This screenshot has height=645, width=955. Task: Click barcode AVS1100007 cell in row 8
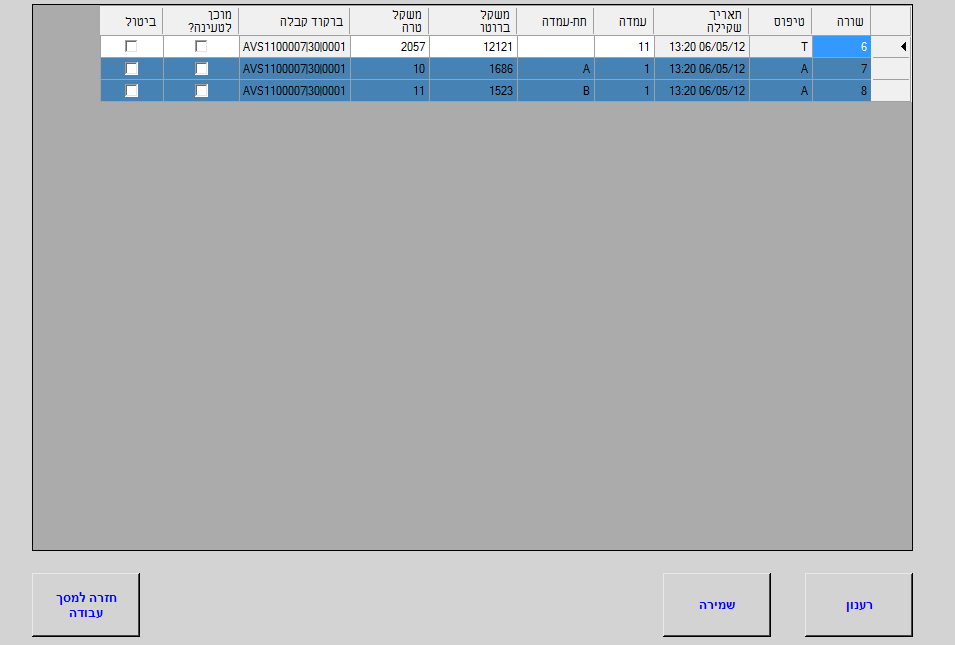pyautogui.click(x=295, y=91)
